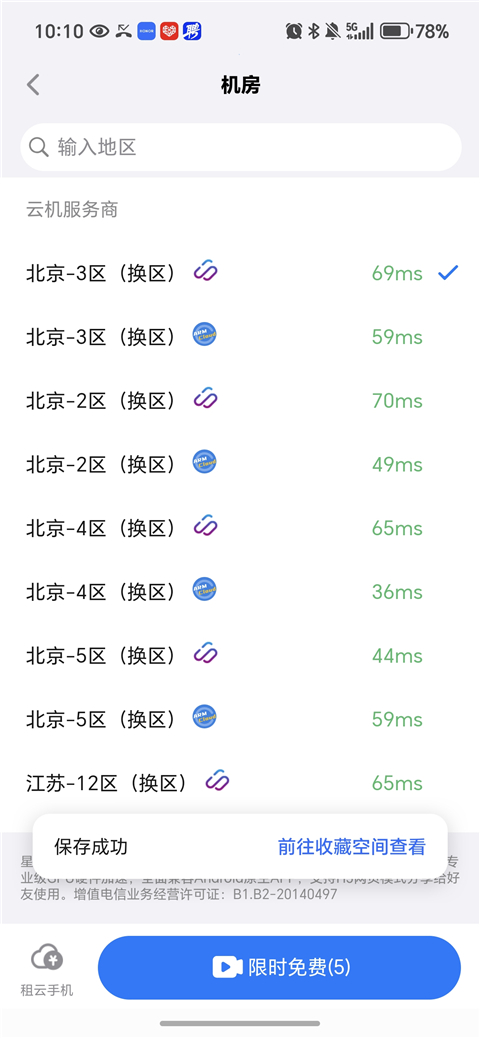The height and width of the screenshot is (1038, 480).
Task: Select 北京-5区 with 44ms latency
Action: 240,655
